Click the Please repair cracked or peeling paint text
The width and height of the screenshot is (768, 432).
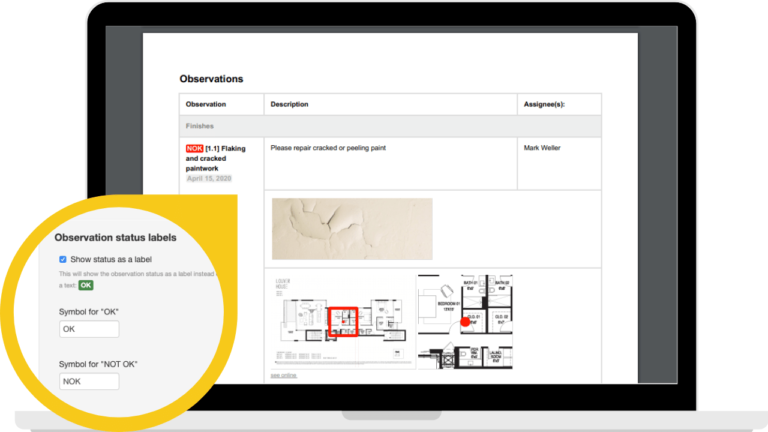pos(328,148)
